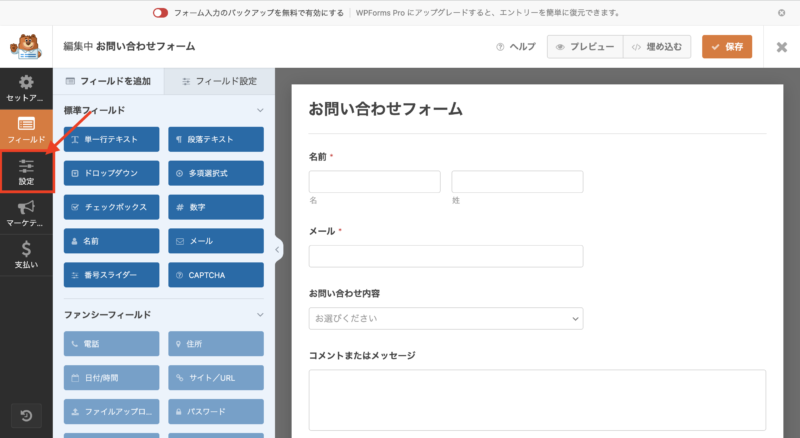Image resolution: width=800 pixels, height=438 pixels.
Task: Add the 電話 phone field
Action: (111, 344)
